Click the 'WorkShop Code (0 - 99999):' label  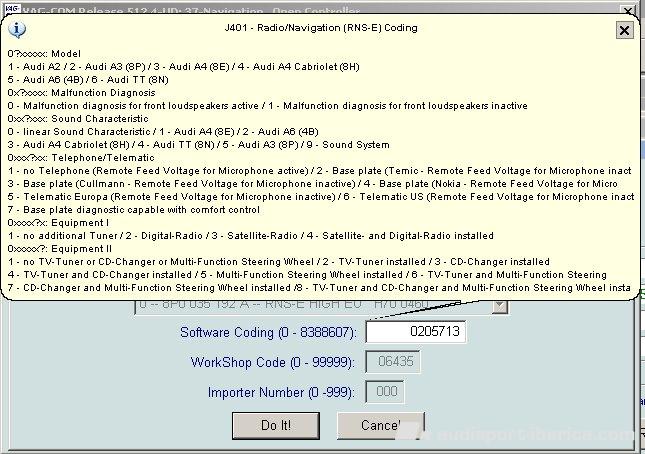[x=273, y=362]
